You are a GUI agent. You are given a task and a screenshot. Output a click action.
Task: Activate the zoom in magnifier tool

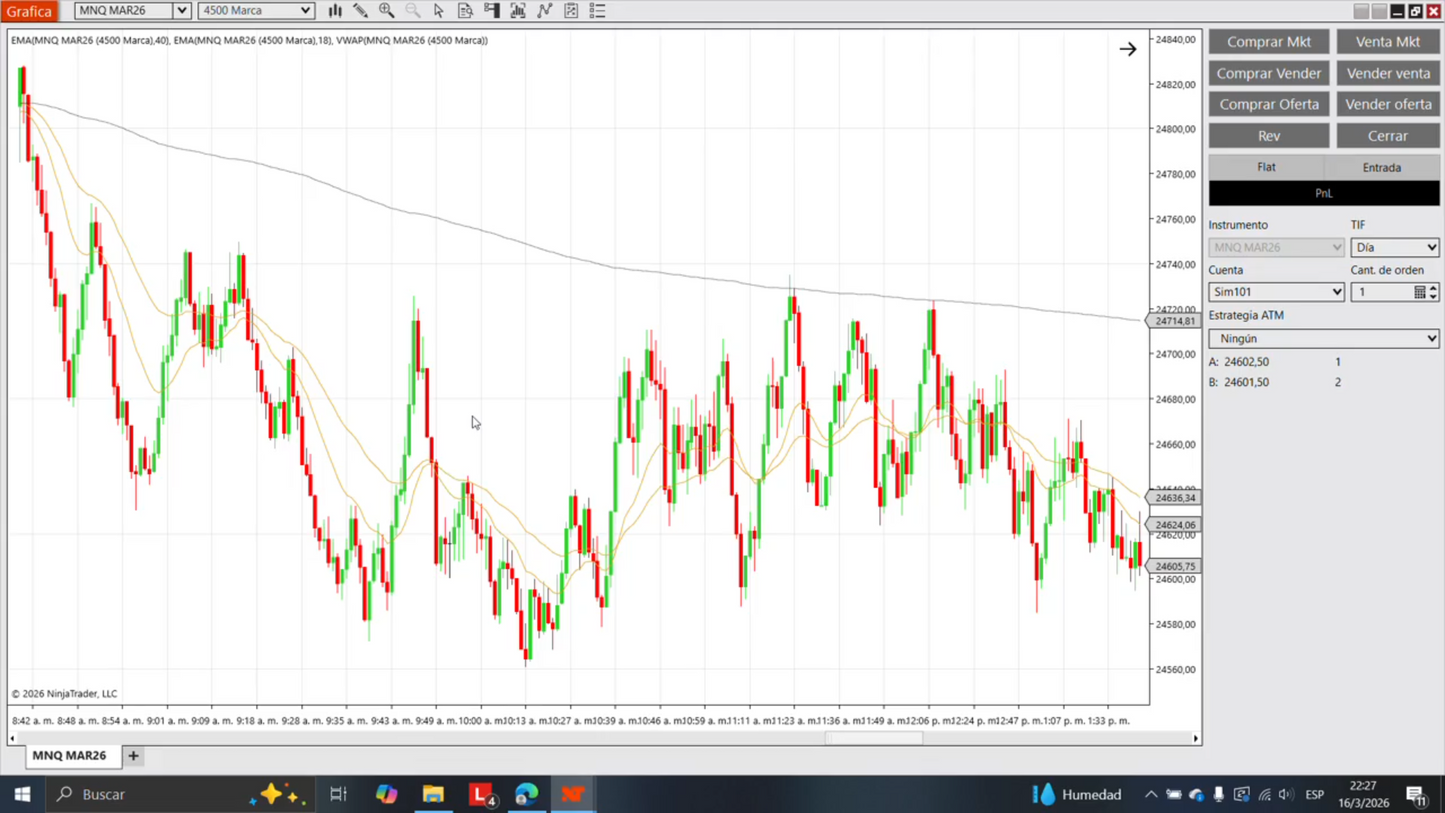coord(387,11)
